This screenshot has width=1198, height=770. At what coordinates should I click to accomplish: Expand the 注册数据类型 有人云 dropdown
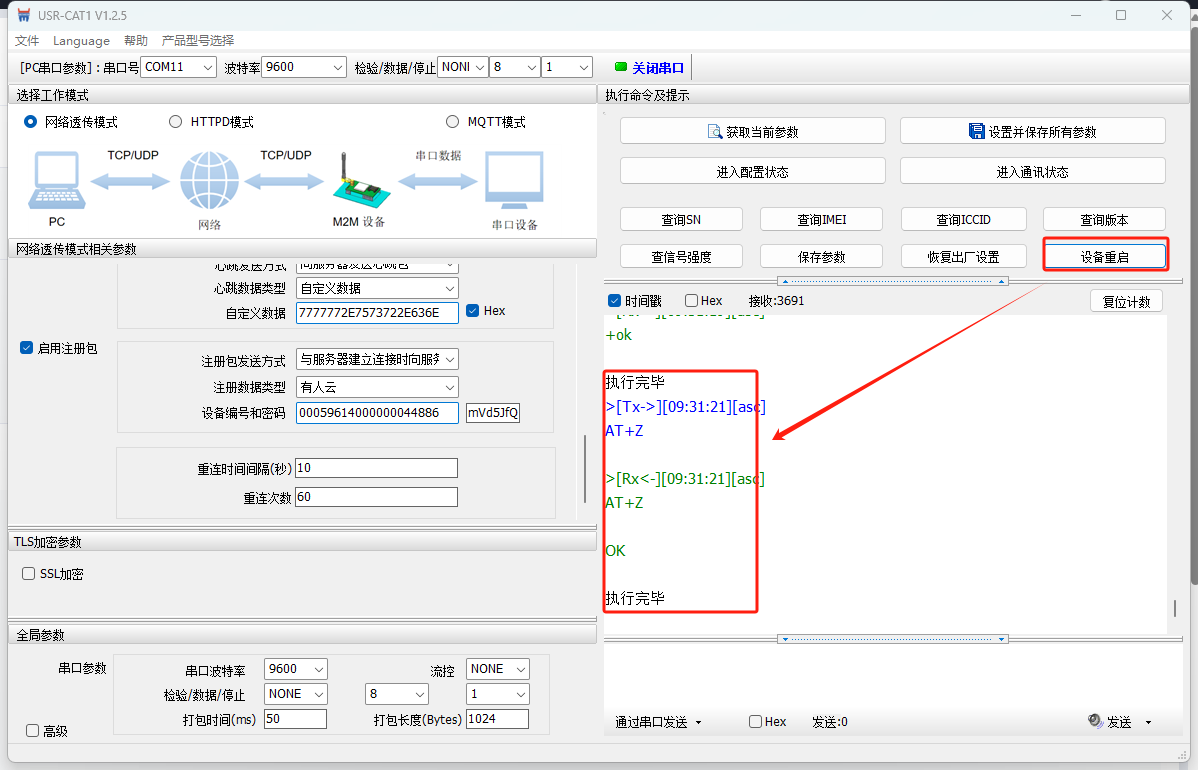coord(377,387)
